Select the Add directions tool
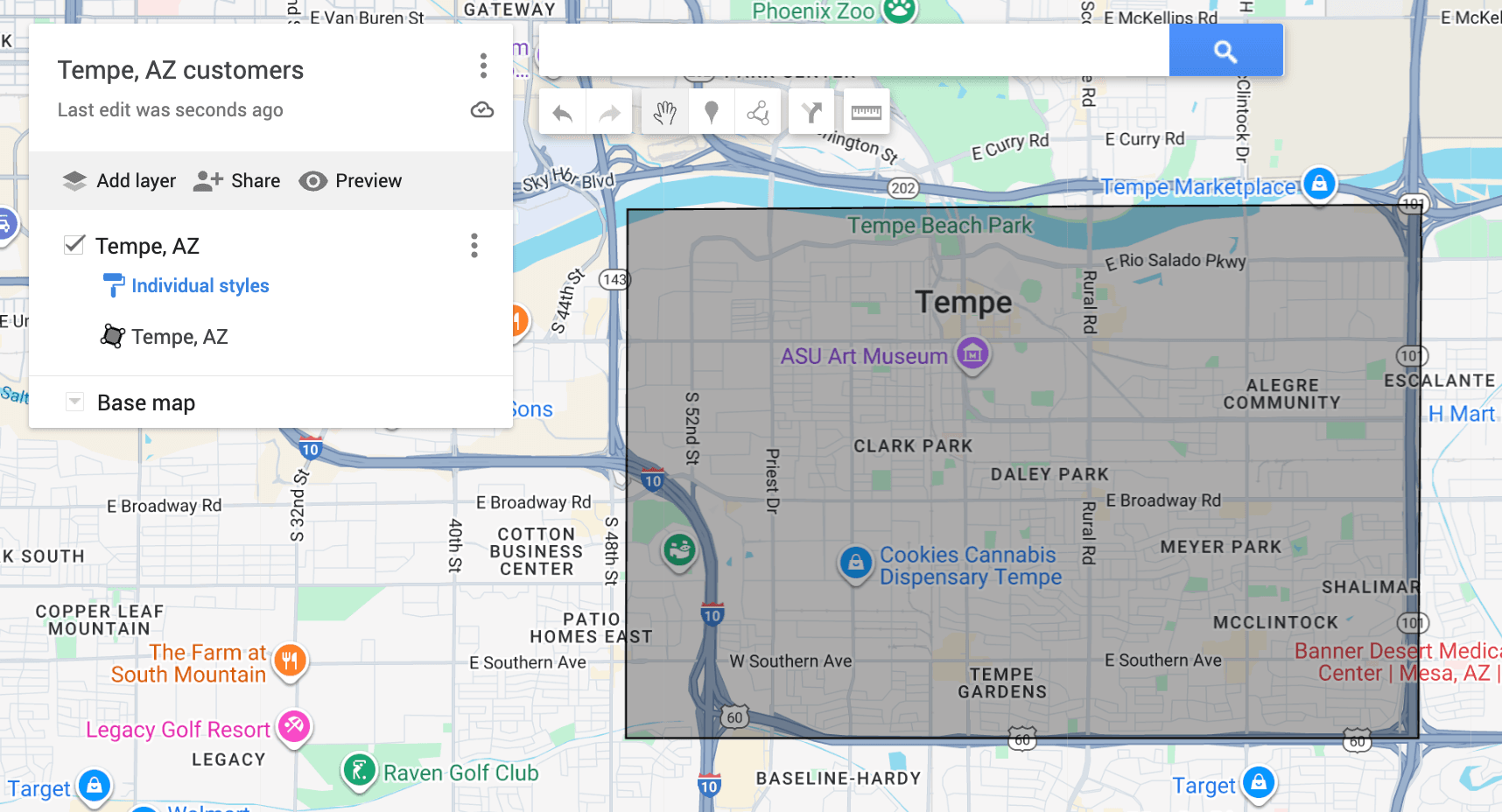The height and width of the screenshot is (812, 1502). point(812,112)
